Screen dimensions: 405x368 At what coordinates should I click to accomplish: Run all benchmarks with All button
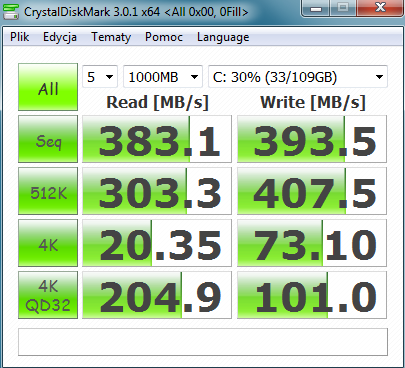[x=48, y=87]
